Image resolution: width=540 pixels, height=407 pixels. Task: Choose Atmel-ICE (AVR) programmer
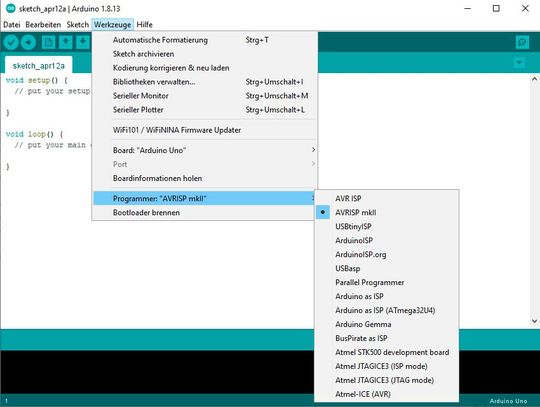point(387,394)
